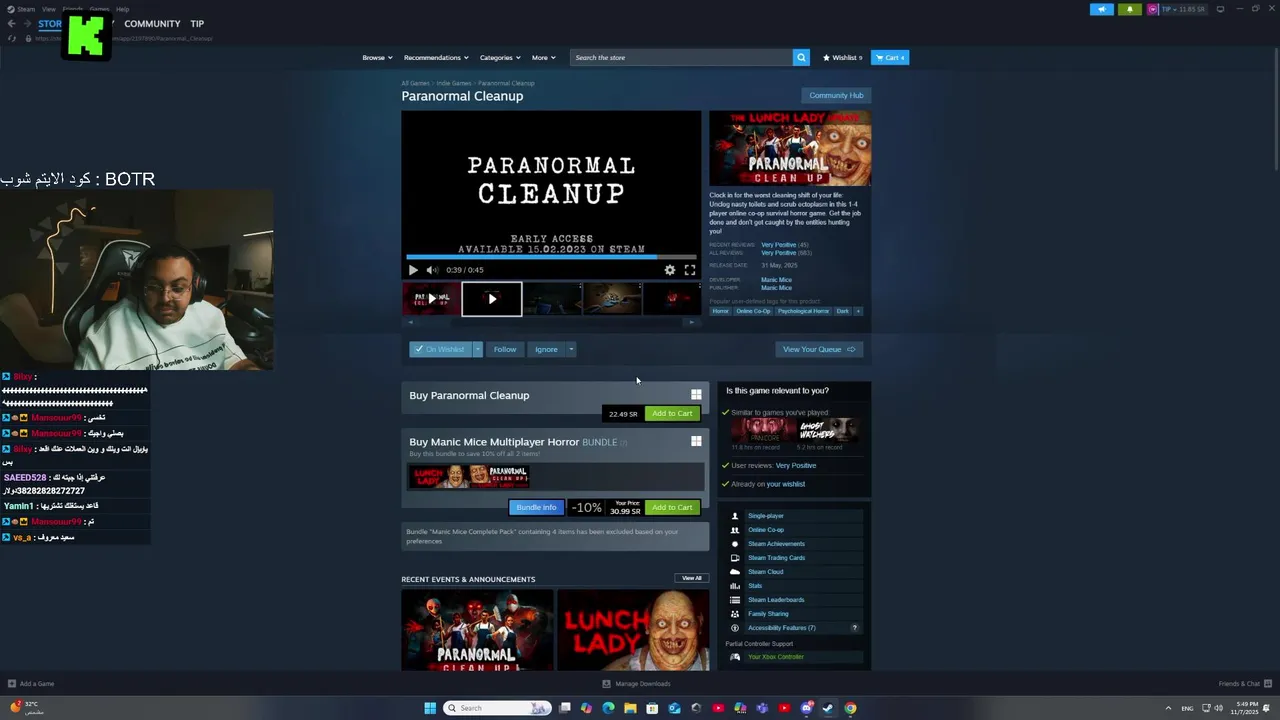
Task: Add Manic Mice bundle to cart
Action: pyautogui.click(x=672, y=507)
